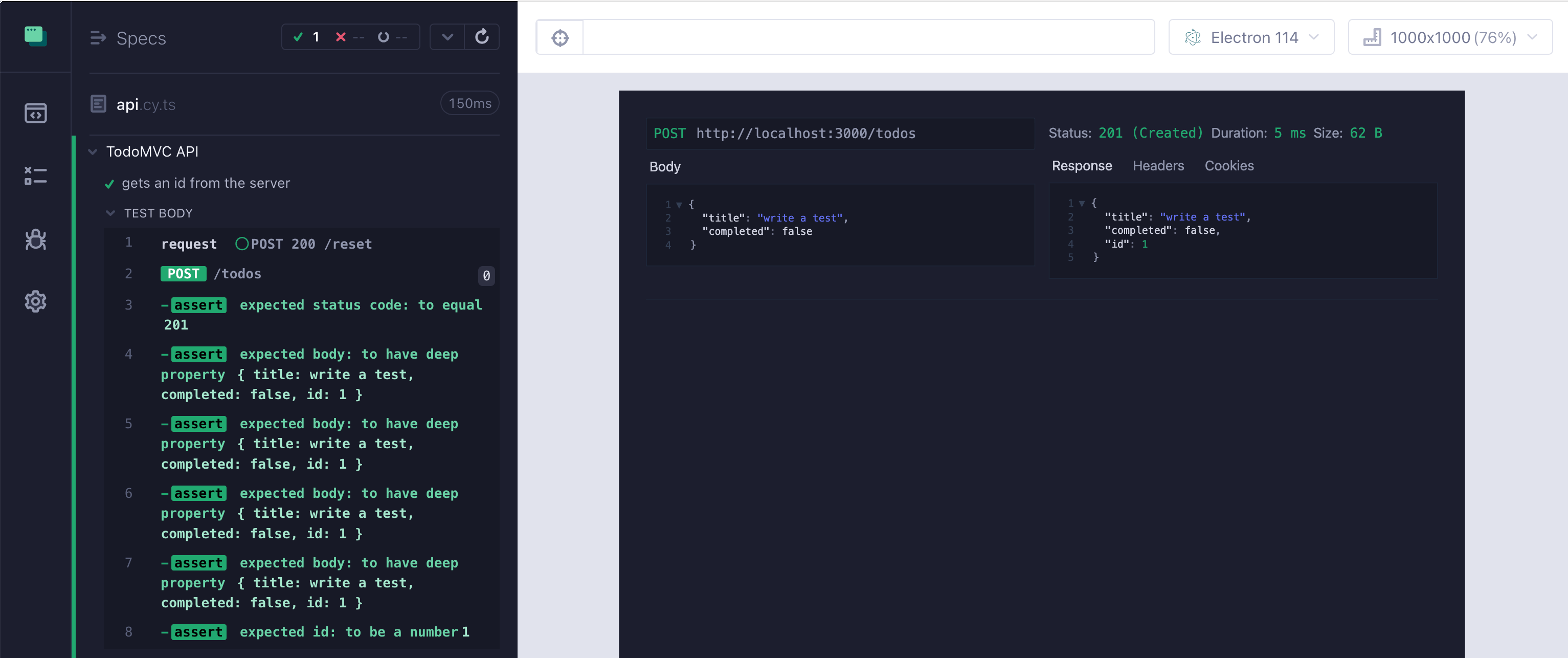The image size is (1568, 658).
Task: Select the 'gets an id from the server' test
Action: point(206,183)
